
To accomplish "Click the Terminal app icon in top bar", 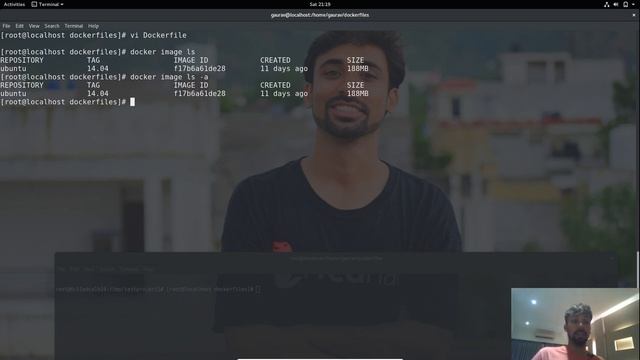I will click(34, 4).
